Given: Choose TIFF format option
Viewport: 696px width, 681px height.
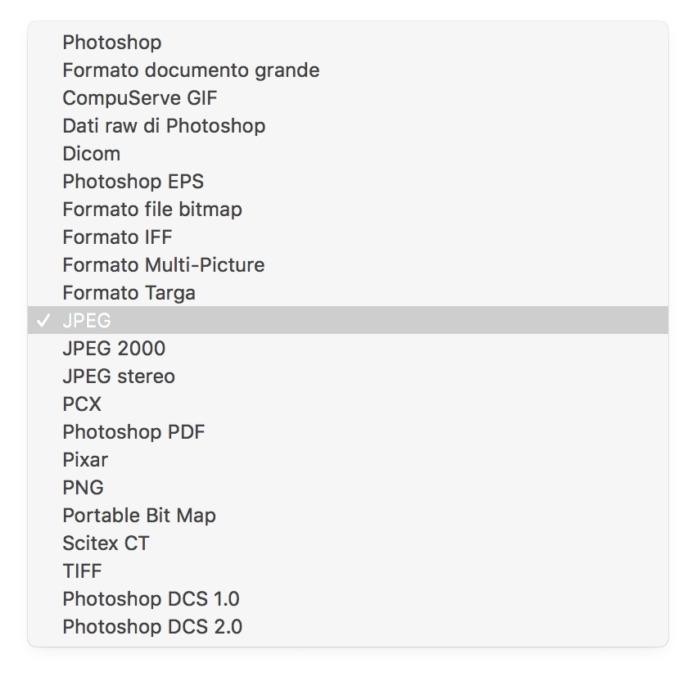Looking at the screenshot, I should click(82, 571).
